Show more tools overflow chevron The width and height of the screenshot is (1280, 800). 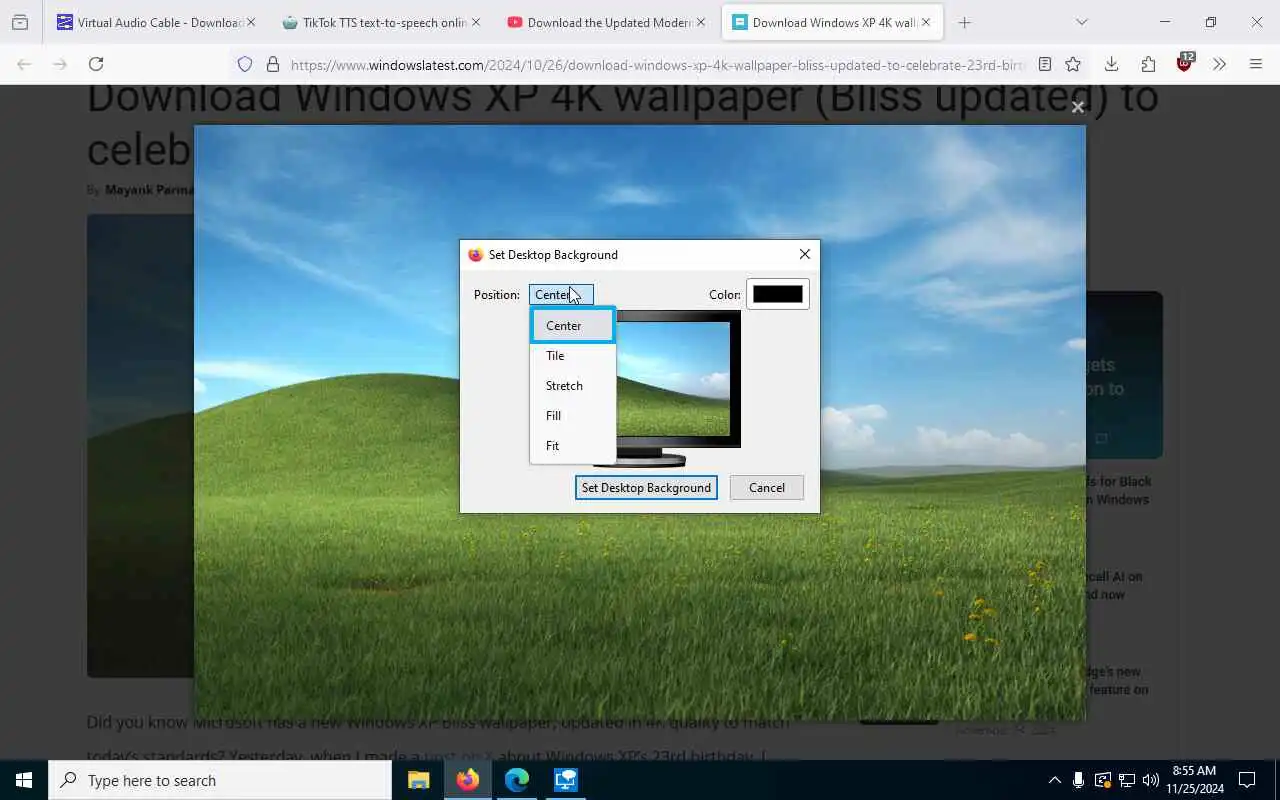1219,64
